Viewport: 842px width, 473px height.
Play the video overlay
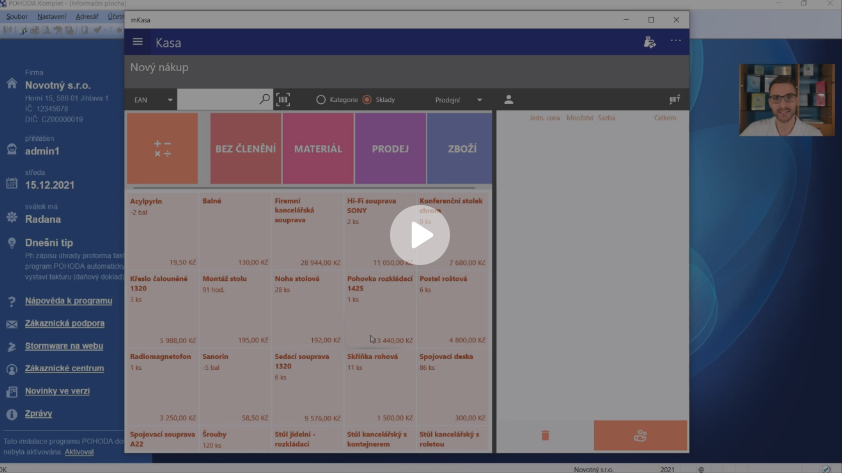(x=419, y=235)
